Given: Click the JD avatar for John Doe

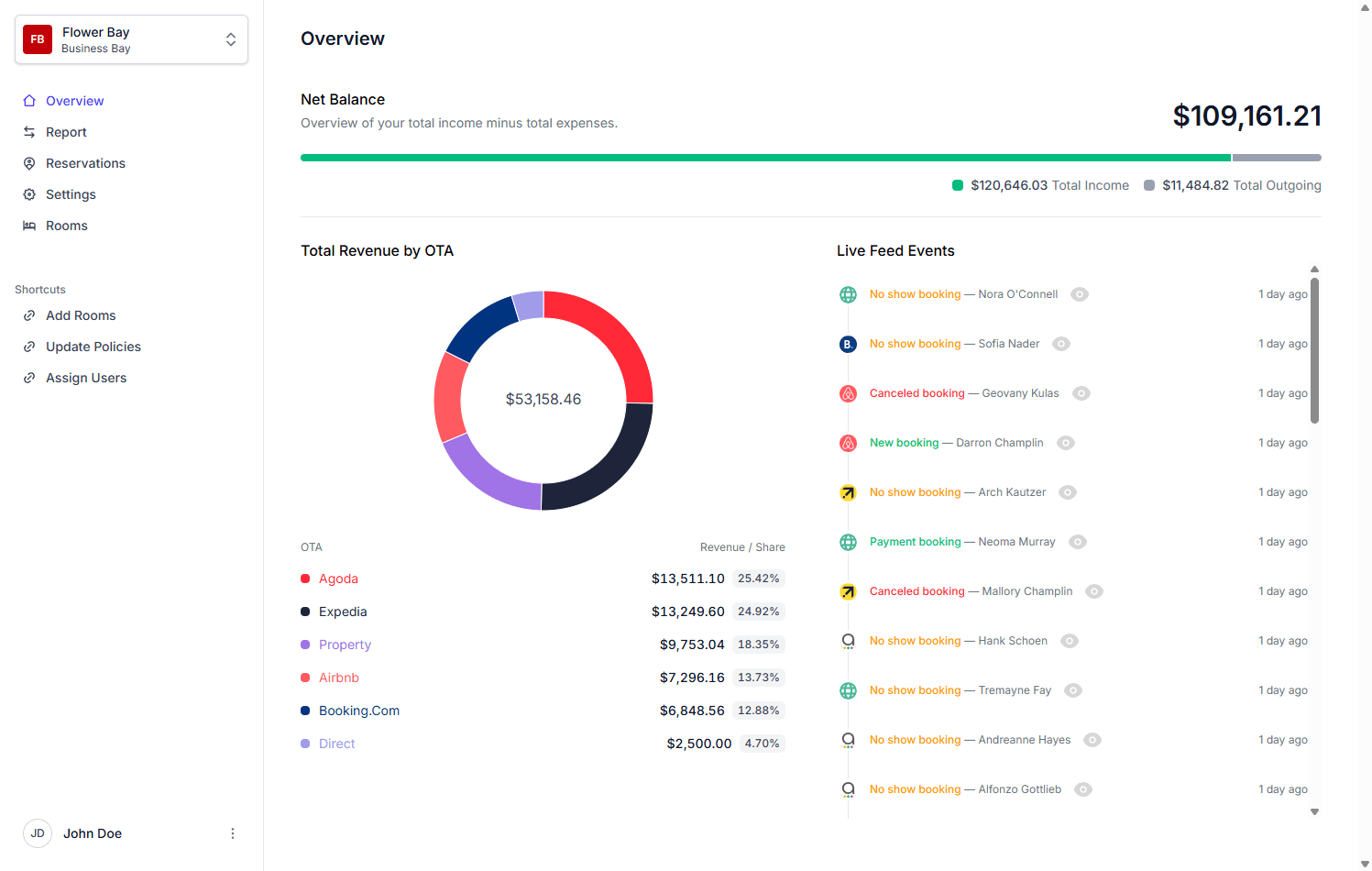Looking at the screenshot, I should (x=38, y=833).
